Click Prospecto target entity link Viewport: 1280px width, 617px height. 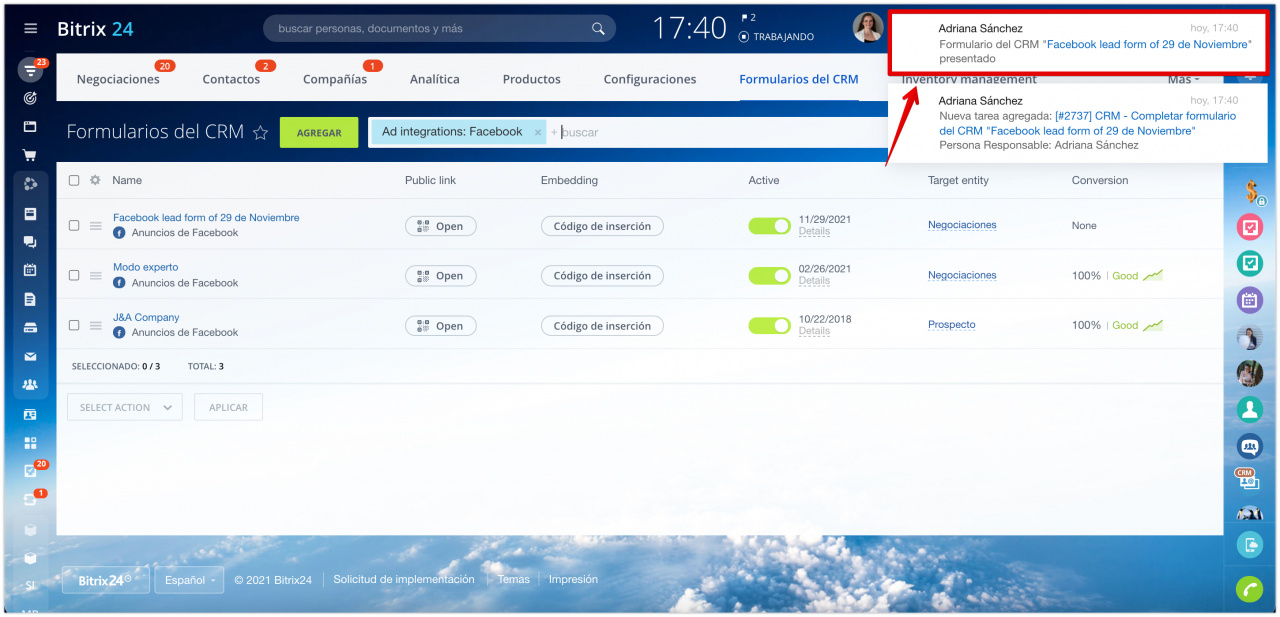[x=952, y=325]
